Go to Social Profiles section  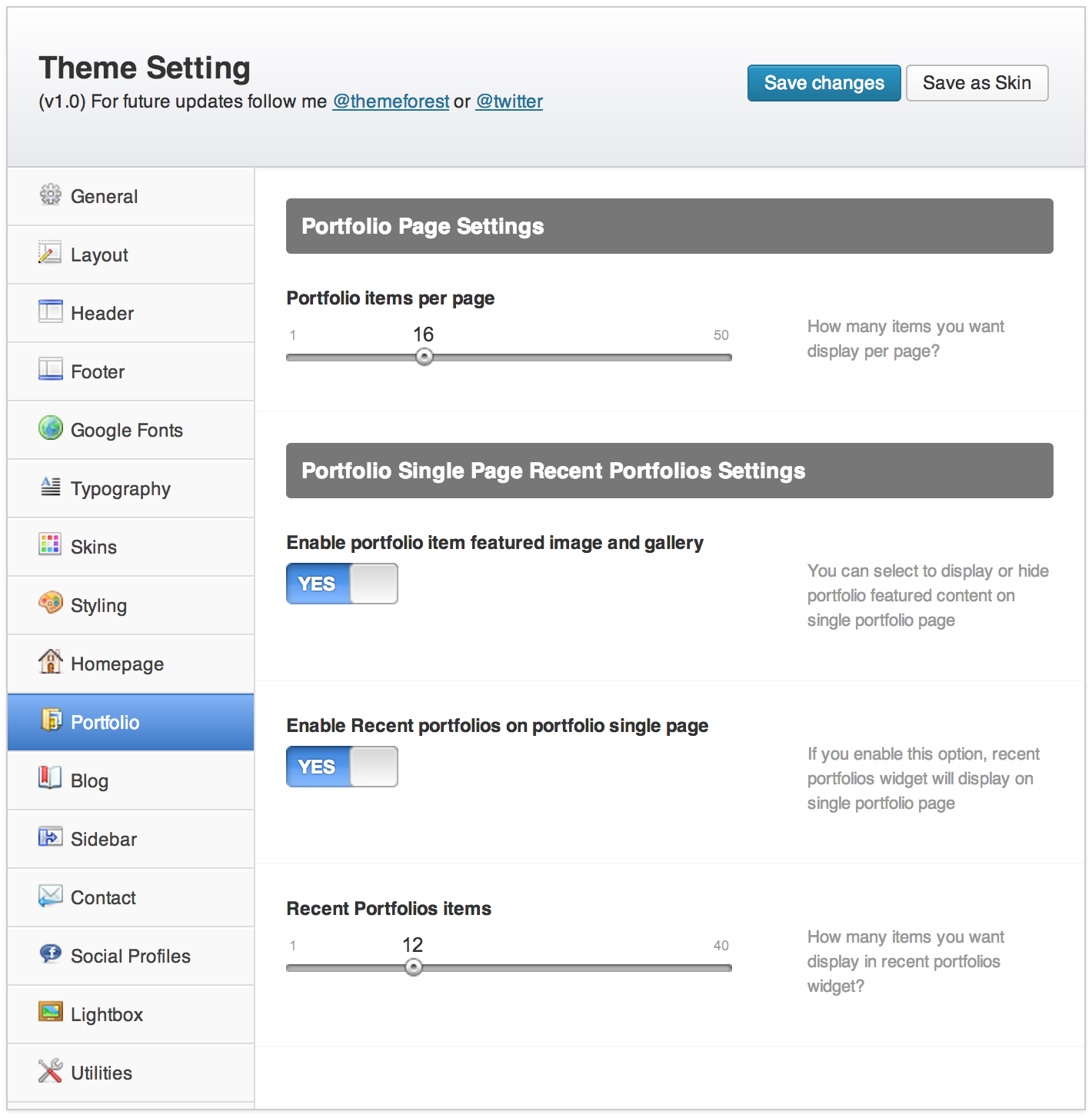click(130, 957)
